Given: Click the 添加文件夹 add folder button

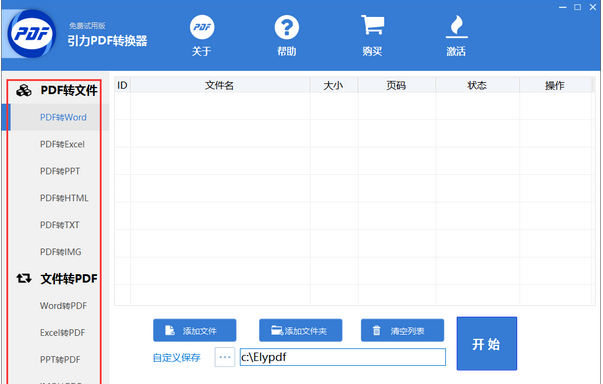Looking at the screenshot, I should point(301,330).
